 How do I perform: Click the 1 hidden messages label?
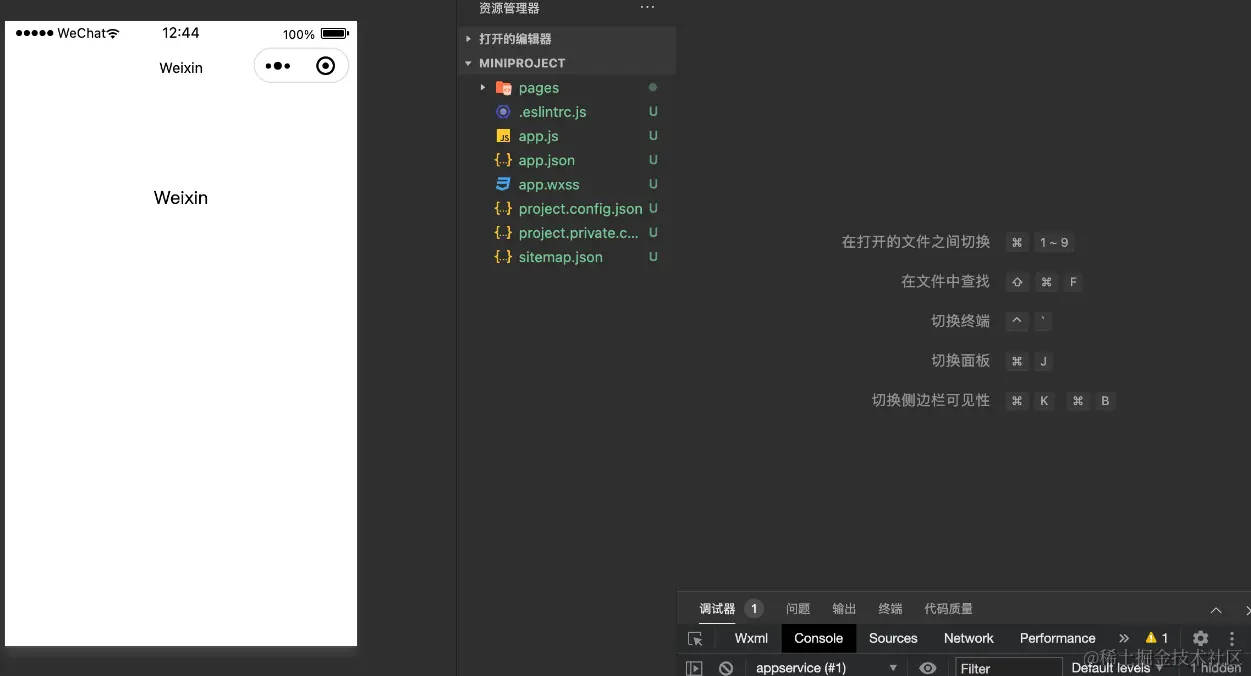pos(1215,668)
